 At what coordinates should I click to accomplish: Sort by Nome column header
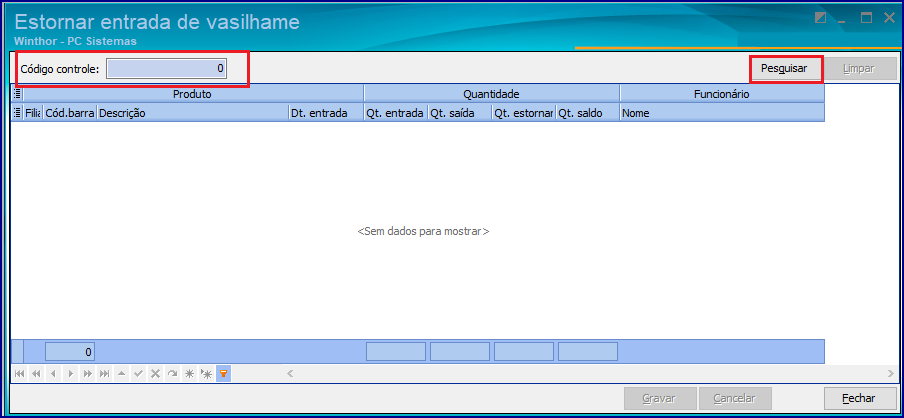click(x=722, y=113)
